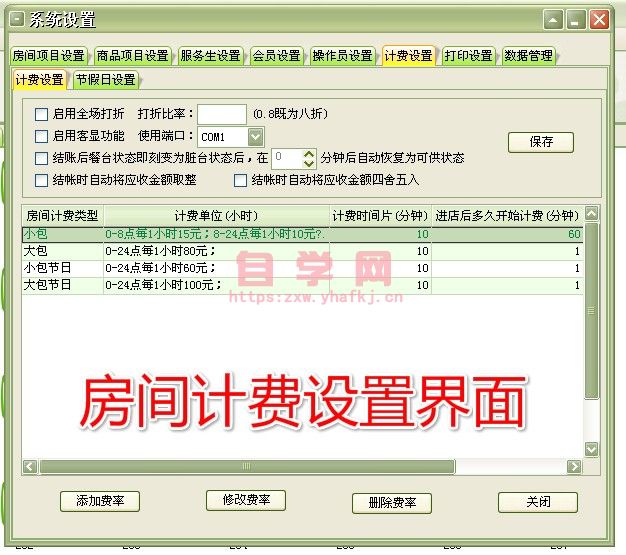Enable the 启用全场打折 checkbox
The width and height of the screenshot is (626, 555).
click(41, 114)
